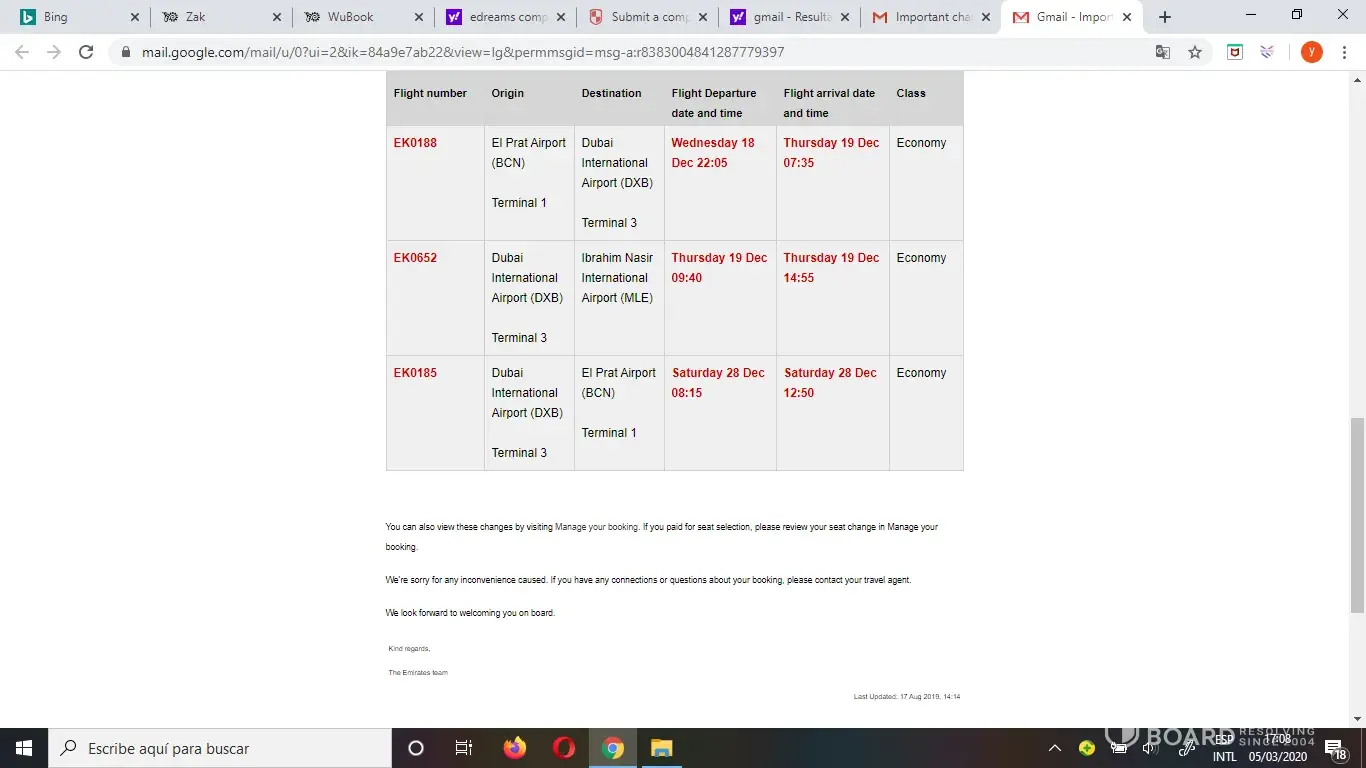Click flight number EK0652
1366x768 pixels.
click(x=415, y=258)
